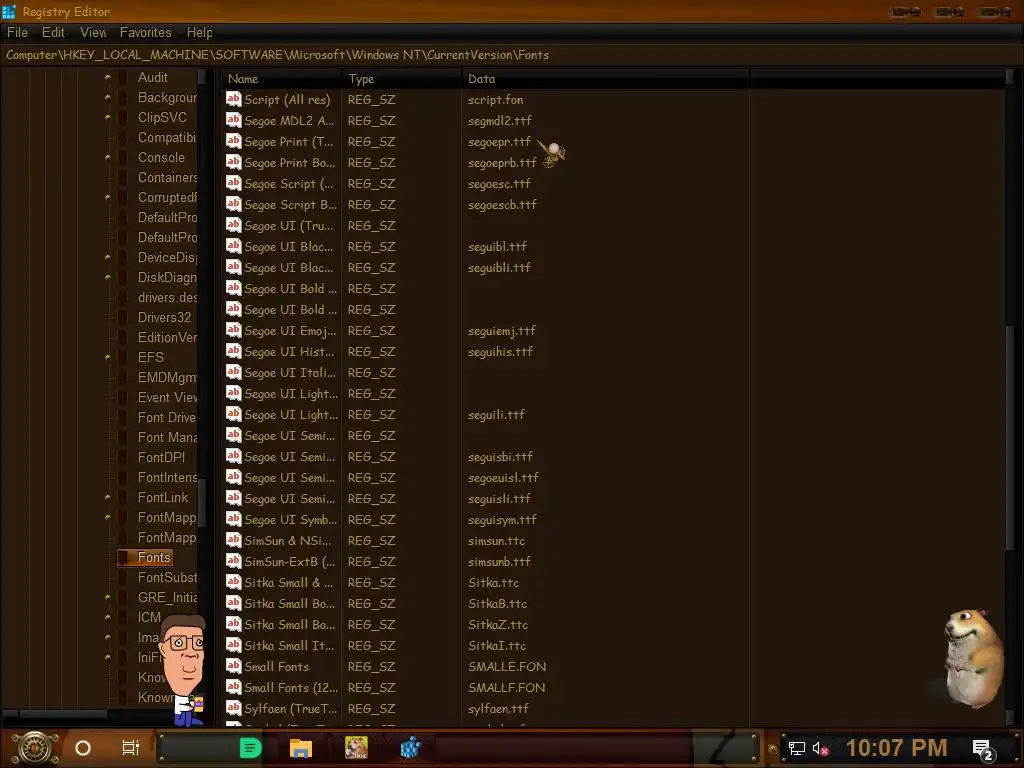Open the hamster app on taskbar
This screenshot has width=1024, height=768.
(356, 748)
